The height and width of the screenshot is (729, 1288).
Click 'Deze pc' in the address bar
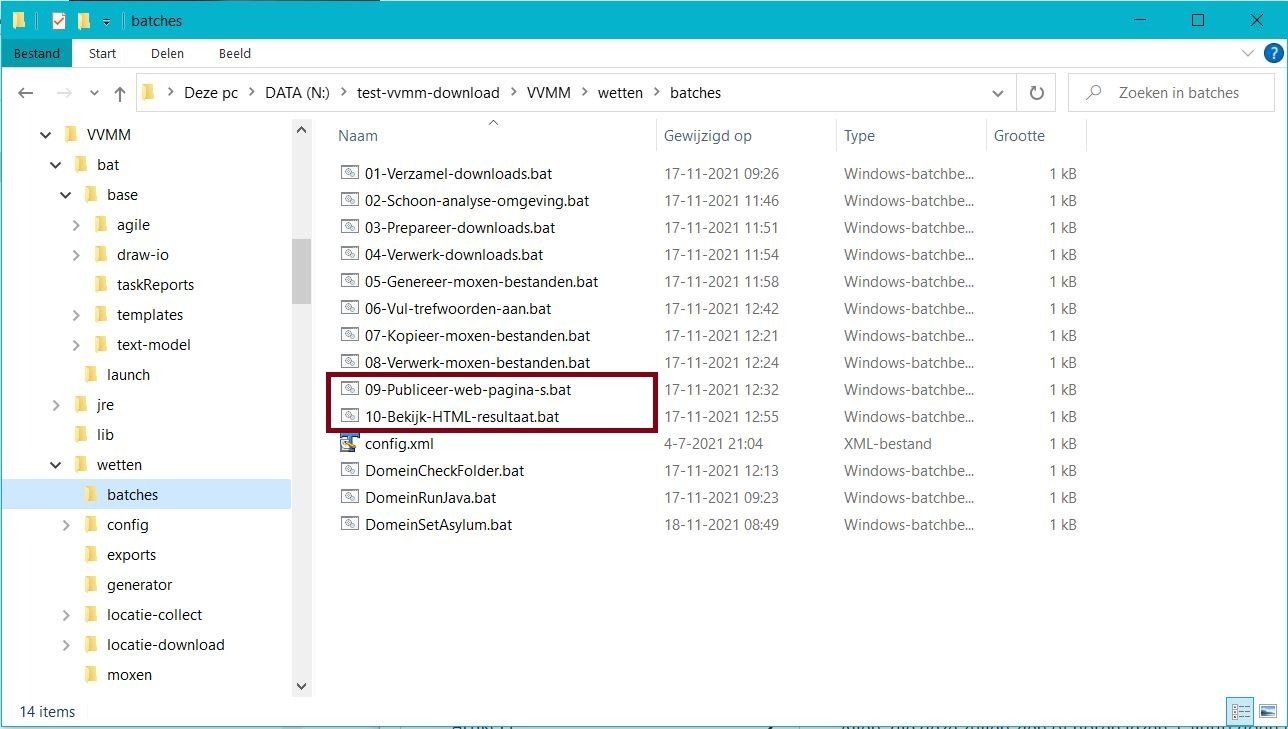click(211, 93)
